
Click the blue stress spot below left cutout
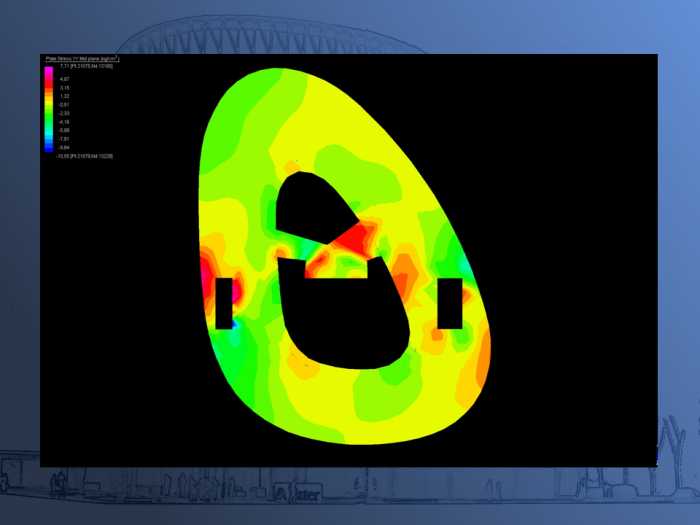pos(233,325)
